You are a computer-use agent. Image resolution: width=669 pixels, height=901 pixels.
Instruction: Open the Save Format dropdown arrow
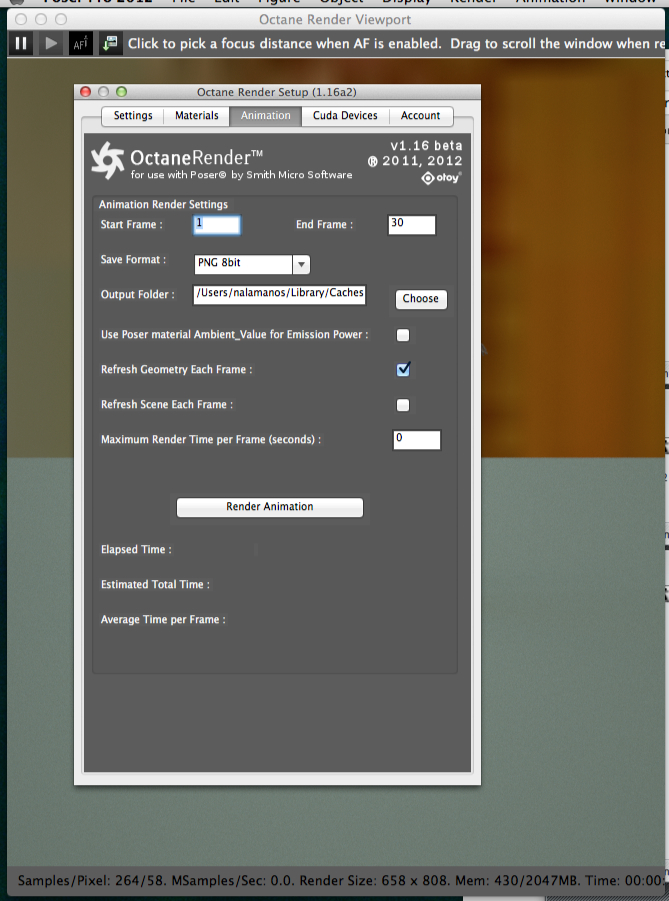[301, 264]
